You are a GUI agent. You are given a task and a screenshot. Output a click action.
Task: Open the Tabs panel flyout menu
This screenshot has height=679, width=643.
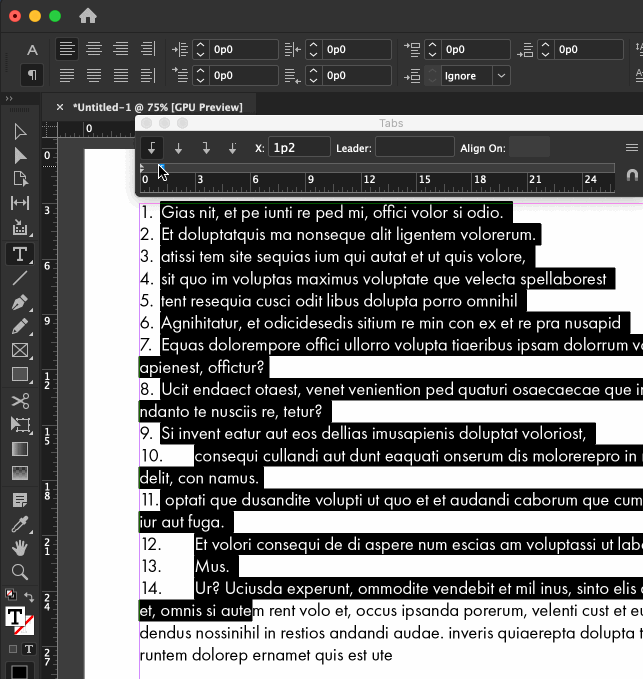[x=632, y=148]
